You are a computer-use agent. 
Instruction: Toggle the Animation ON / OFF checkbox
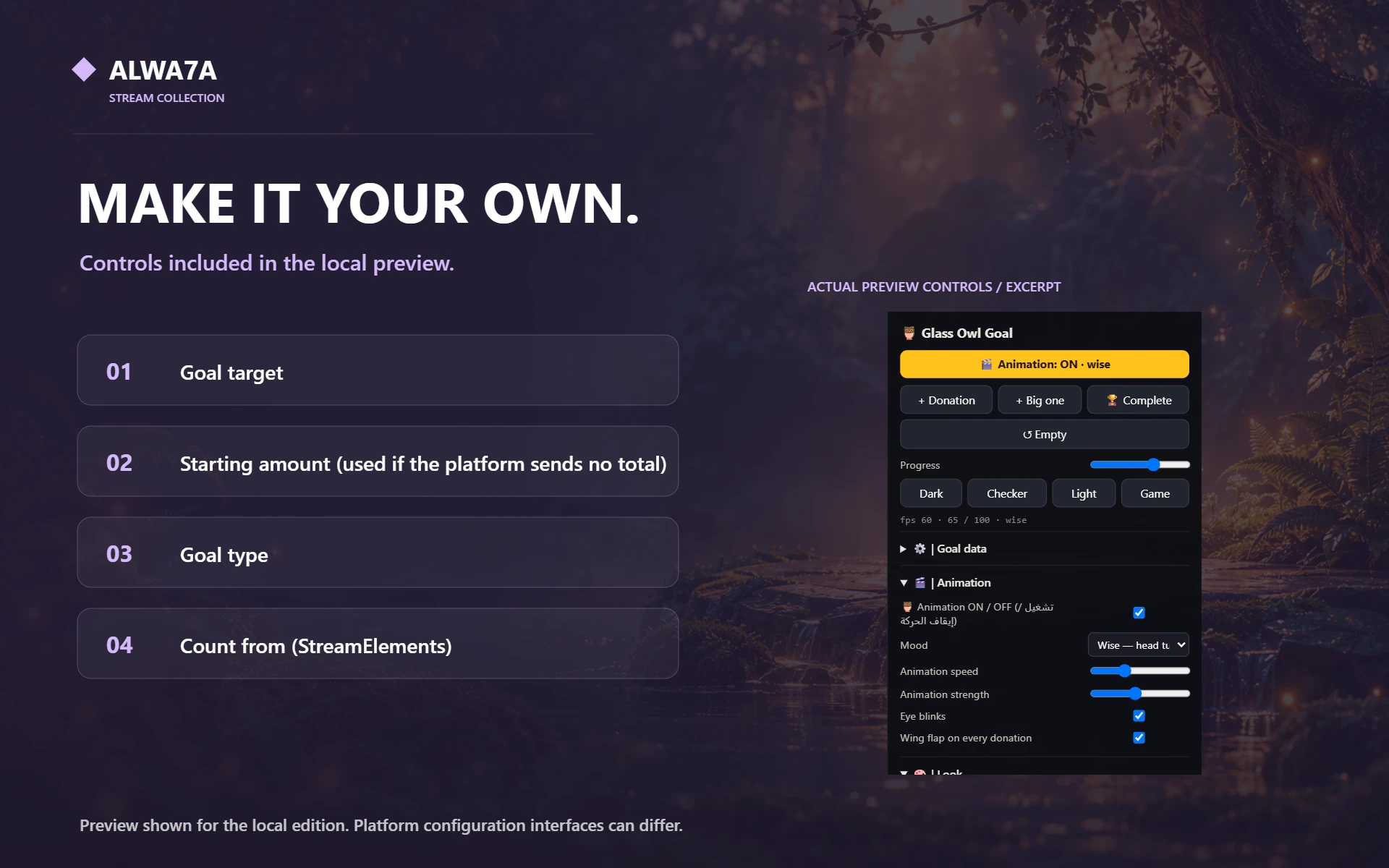click(1139, 613)
